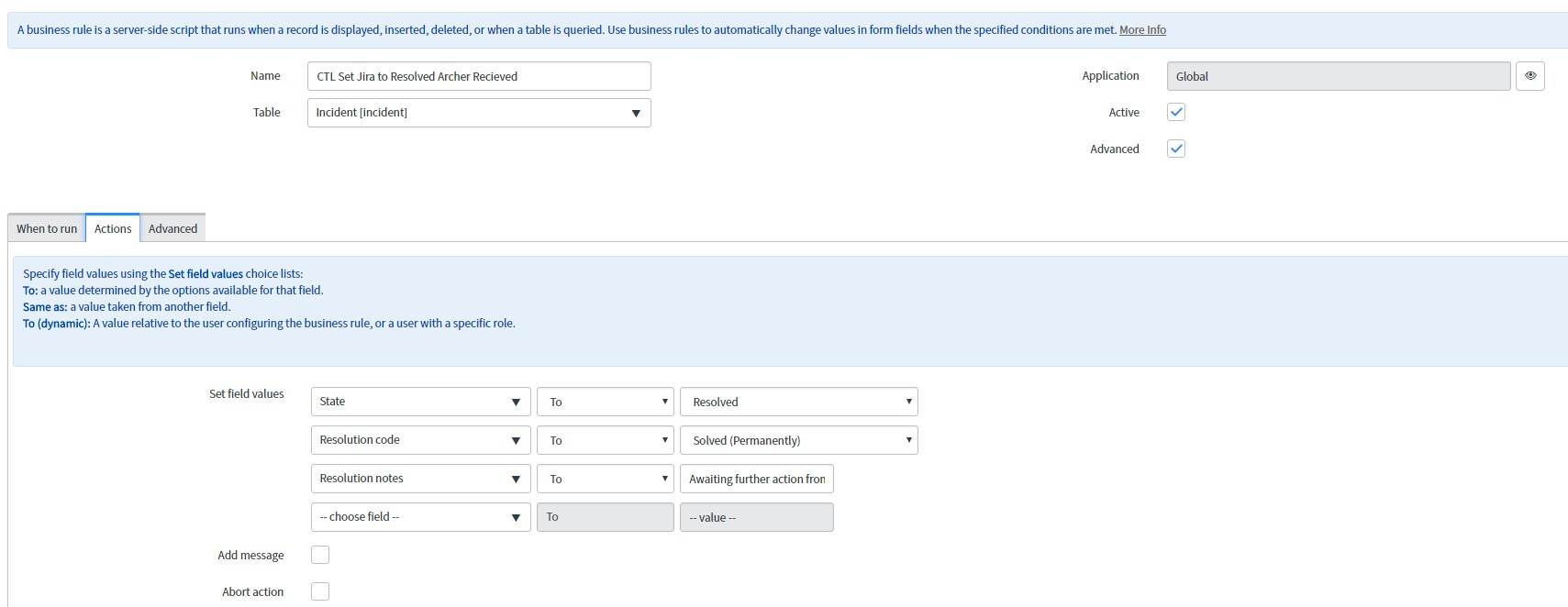
Task: Open the Table Incident dropdown
Action: point(479,113)
